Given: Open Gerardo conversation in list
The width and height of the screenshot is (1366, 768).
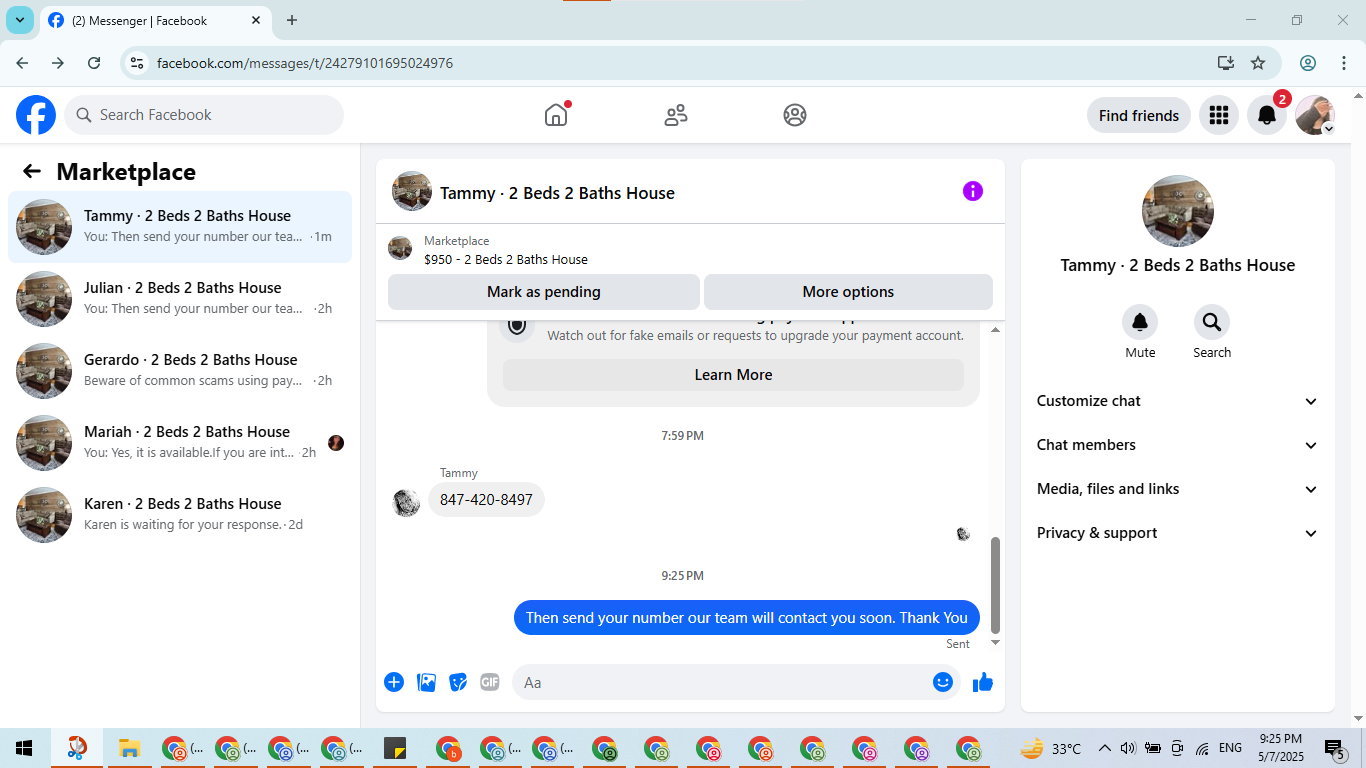Looking at the screenshot, I should (180, 371).
